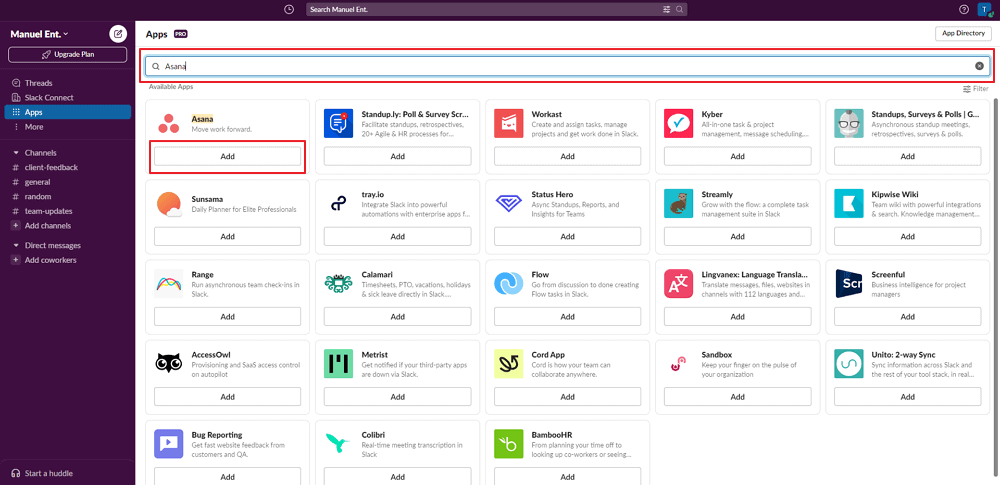Add the Status Hero app
1000x485 pixels.
(568, 236)
